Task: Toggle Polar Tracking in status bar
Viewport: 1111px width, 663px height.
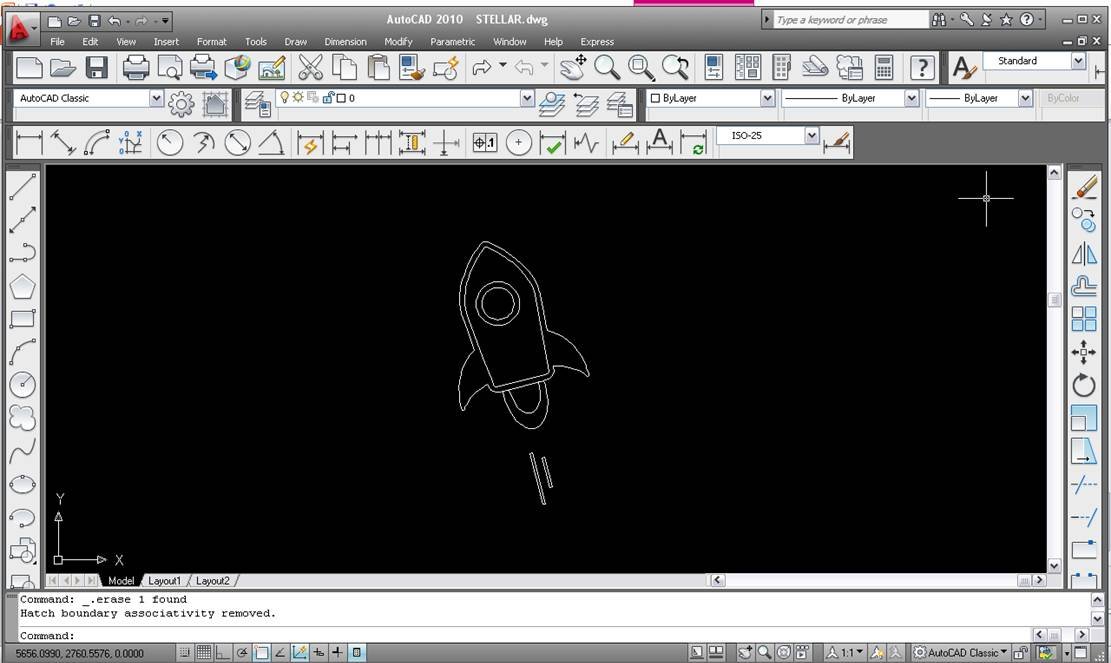Action: [242, 652]
